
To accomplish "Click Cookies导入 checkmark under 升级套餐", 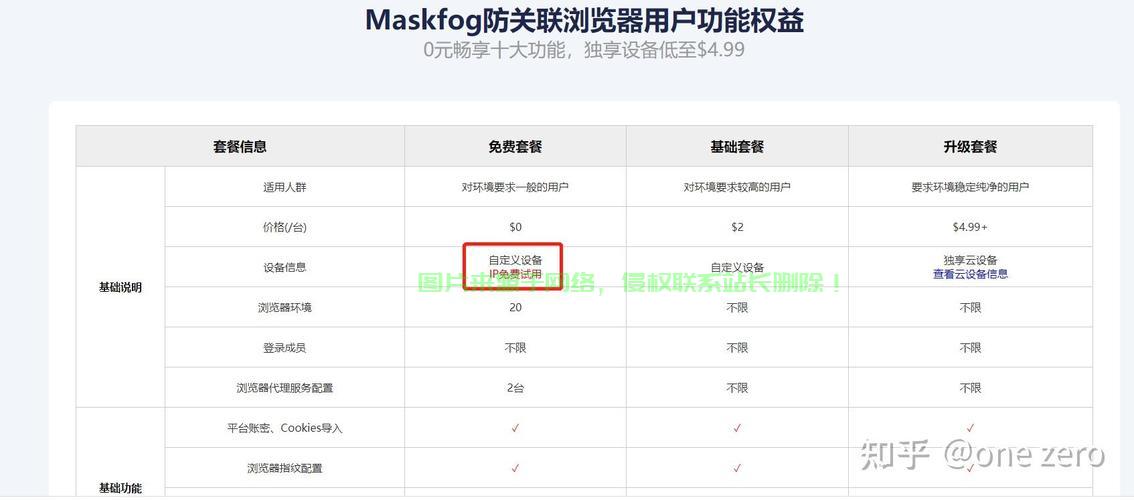I will (970, 428).
